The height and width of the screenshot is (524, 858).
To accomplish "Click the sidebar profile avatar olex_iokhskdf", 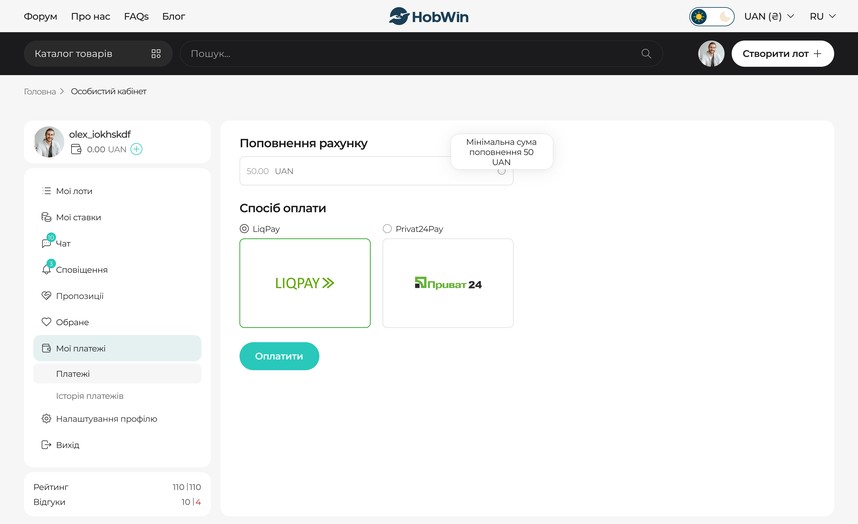I will pos(49,142).
